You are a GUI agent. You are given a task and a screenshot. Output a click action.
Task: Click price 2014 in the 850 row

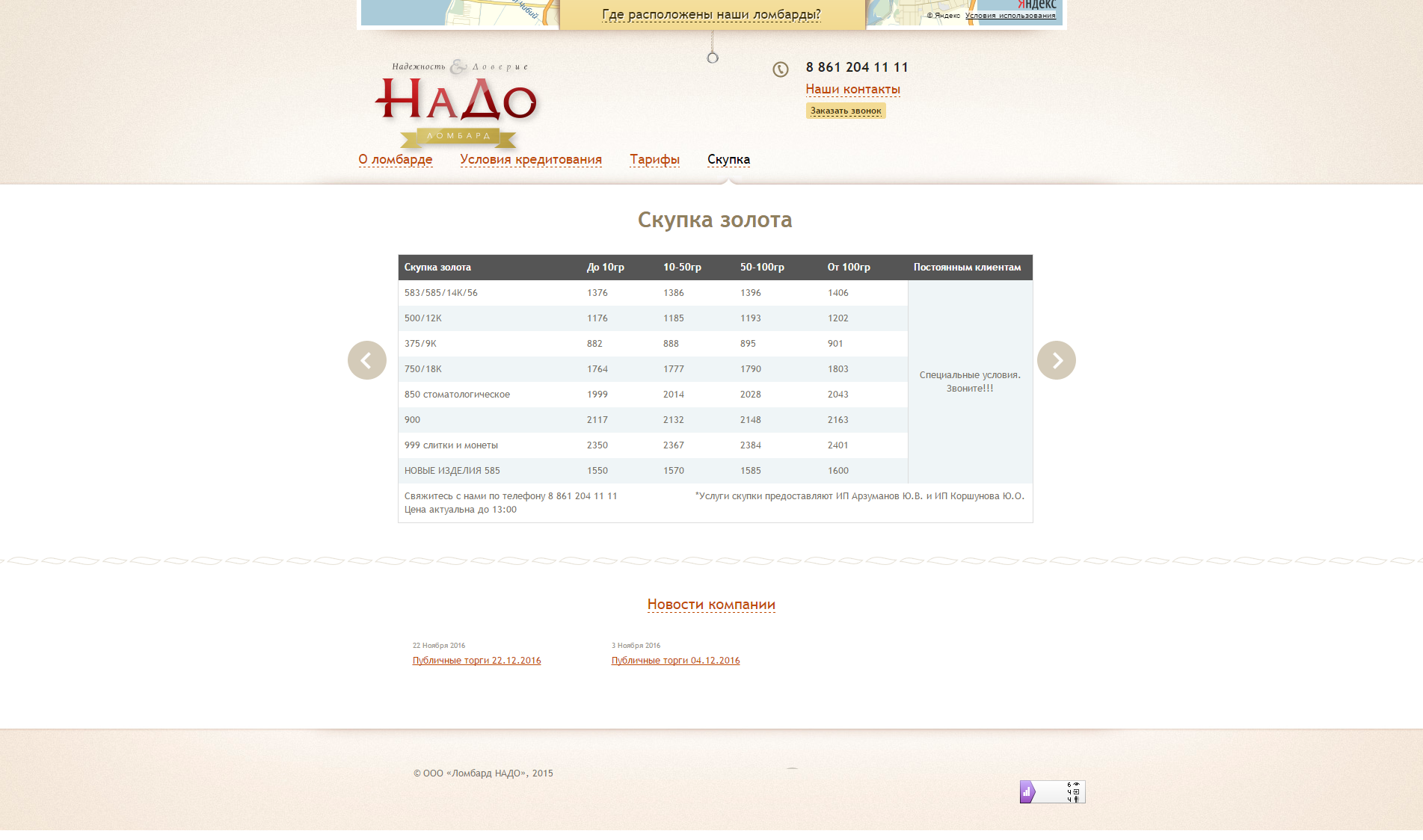(674, 395)
